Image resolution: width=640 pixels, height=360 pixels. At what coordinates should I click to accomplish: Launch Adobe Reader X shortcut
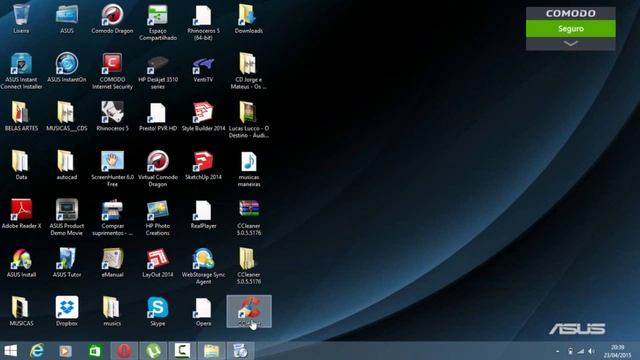coord(21,214)
